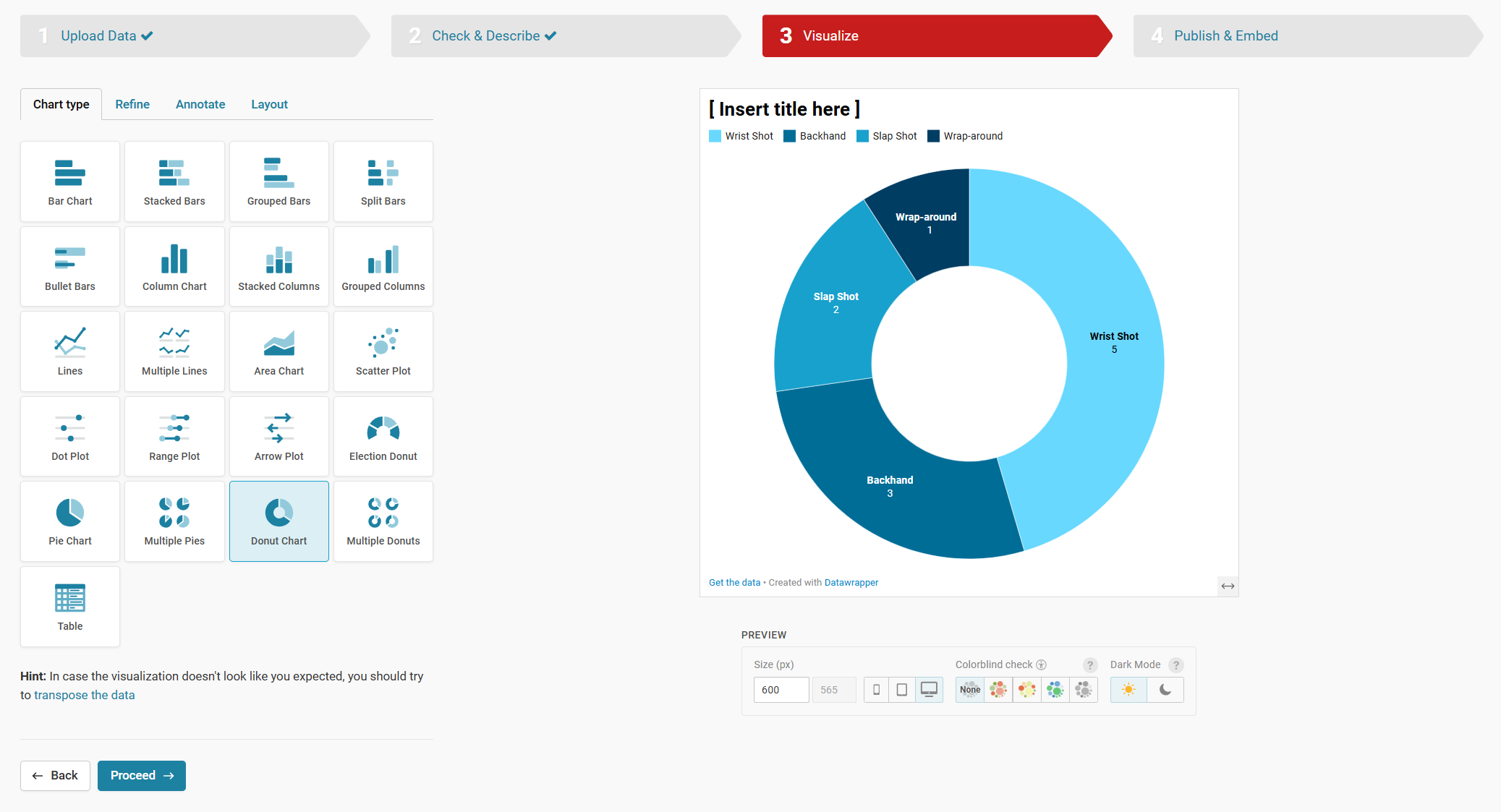
Task: Select the Election Donut chart type
Action: [383, 437]
